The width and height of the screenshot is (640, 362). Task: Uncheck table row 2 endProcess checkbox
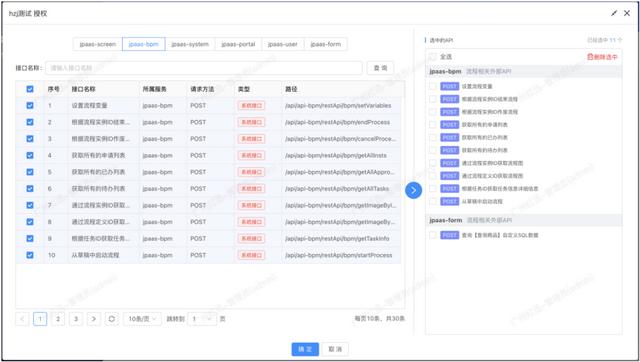pyautogui.click(x=30, y=122)
